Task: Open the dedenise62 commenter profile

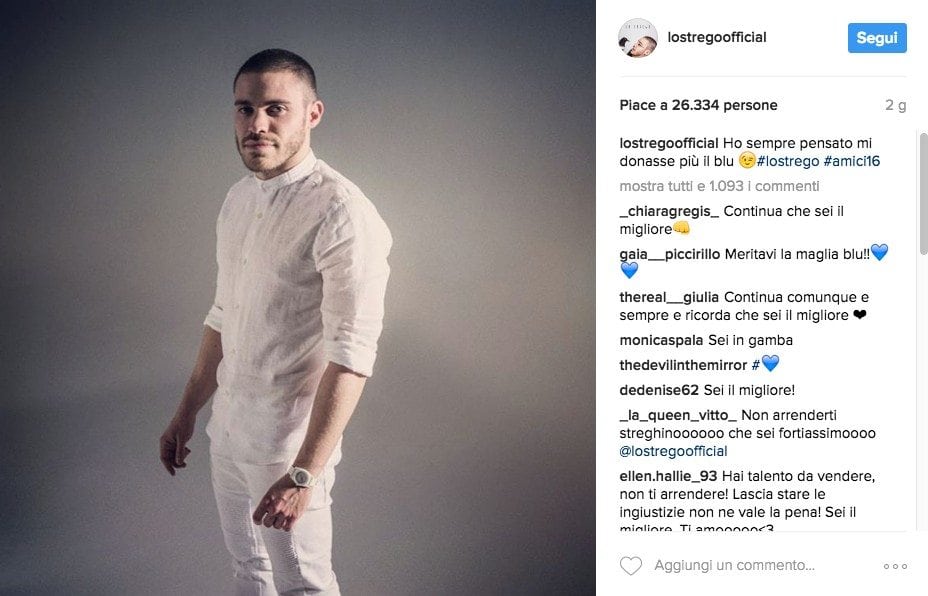Action: [659, 390]
